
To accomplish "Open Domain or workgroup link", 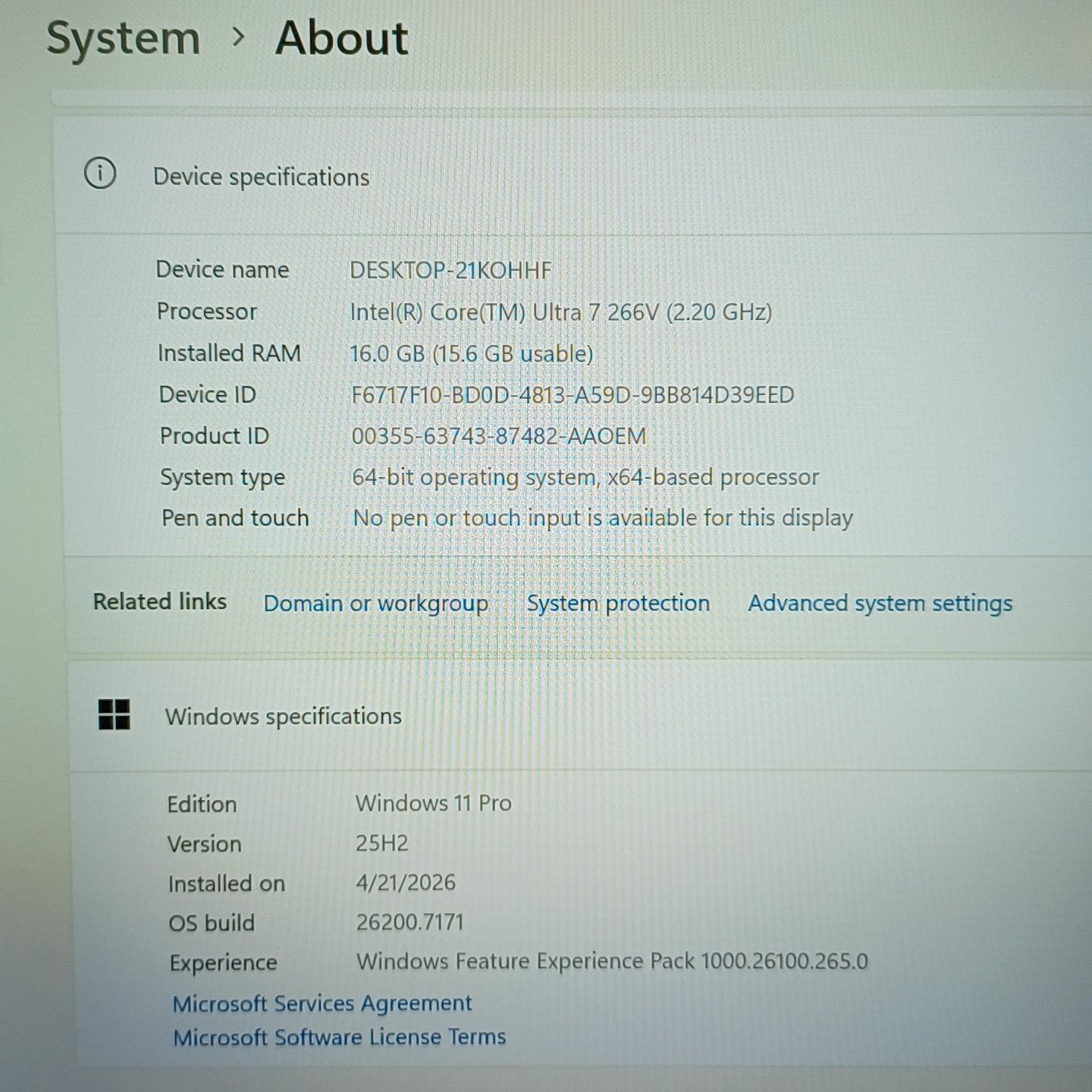I will 376,604.
